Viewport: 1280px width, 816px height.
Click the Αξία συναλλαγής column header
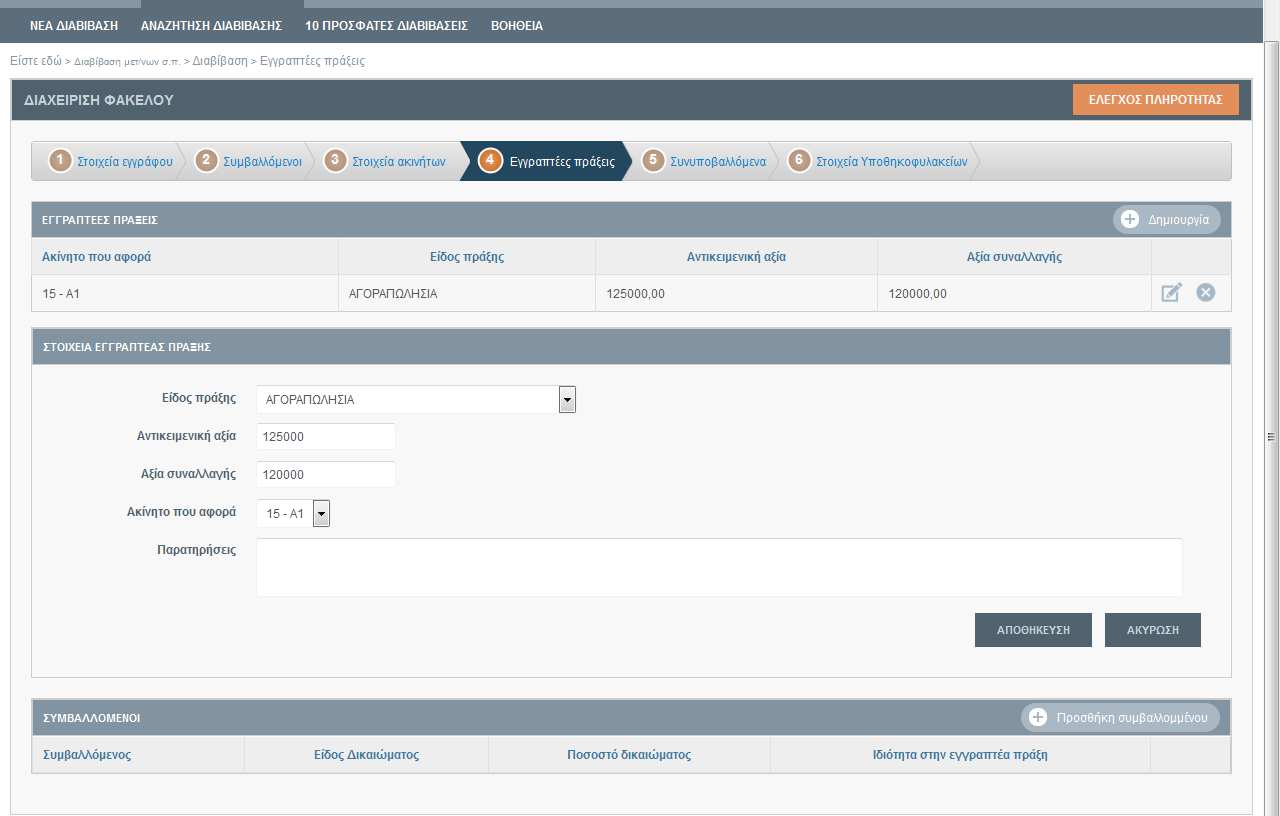coord(1014,257)
